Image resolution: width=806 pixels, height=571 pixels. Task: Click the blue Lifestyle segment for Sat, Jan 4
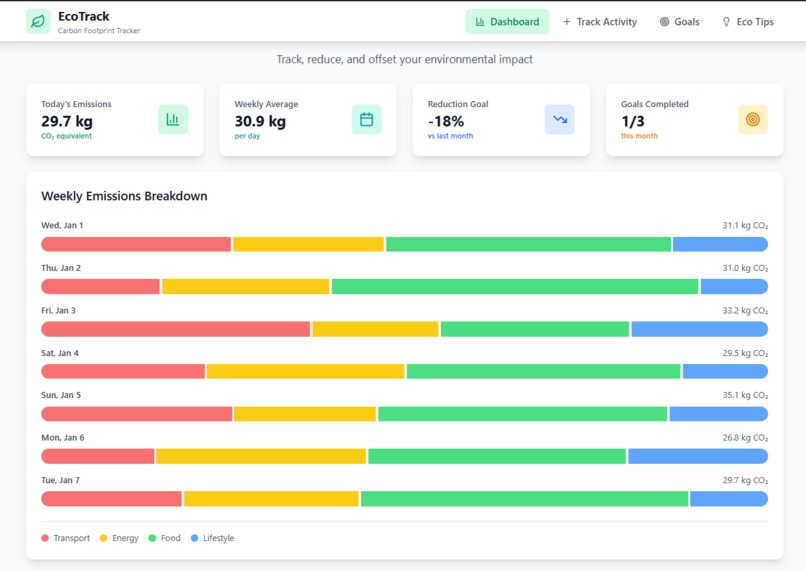(x=725, y=371)
